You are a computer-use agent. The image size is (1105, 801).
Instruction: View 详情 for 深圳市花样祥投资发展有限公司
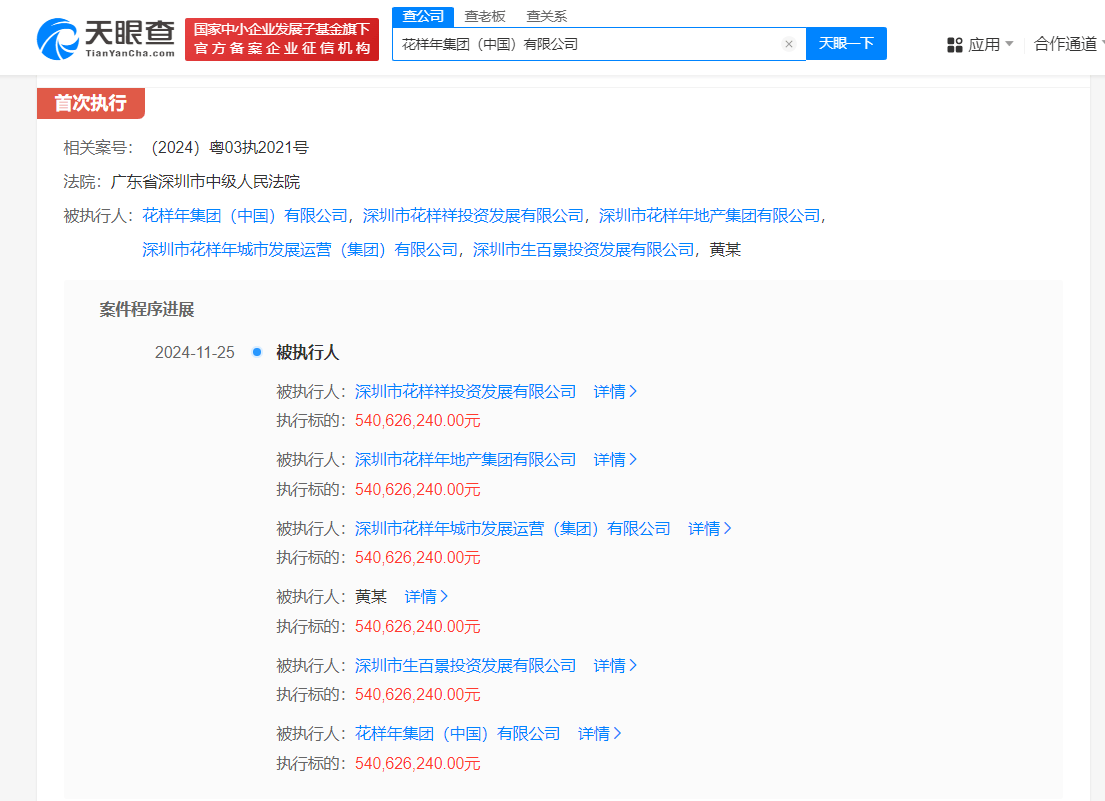pos(615,392)
